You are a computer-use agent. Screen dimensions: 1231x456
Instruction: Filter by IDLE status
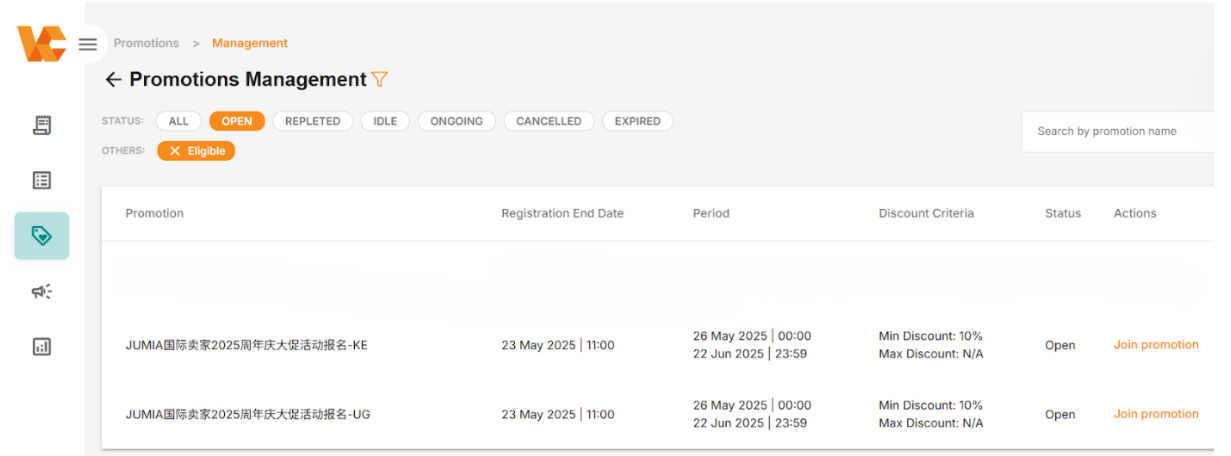385,121
